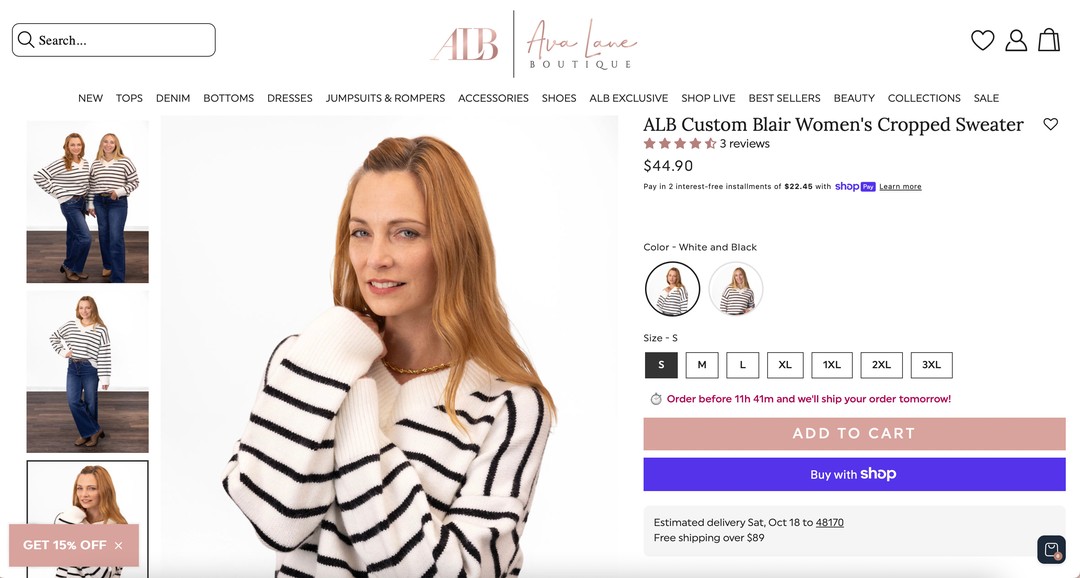The width and height of the screenshot is (1080, 578).
Task: Go to the Sale menu item
Action: [986, 98]
